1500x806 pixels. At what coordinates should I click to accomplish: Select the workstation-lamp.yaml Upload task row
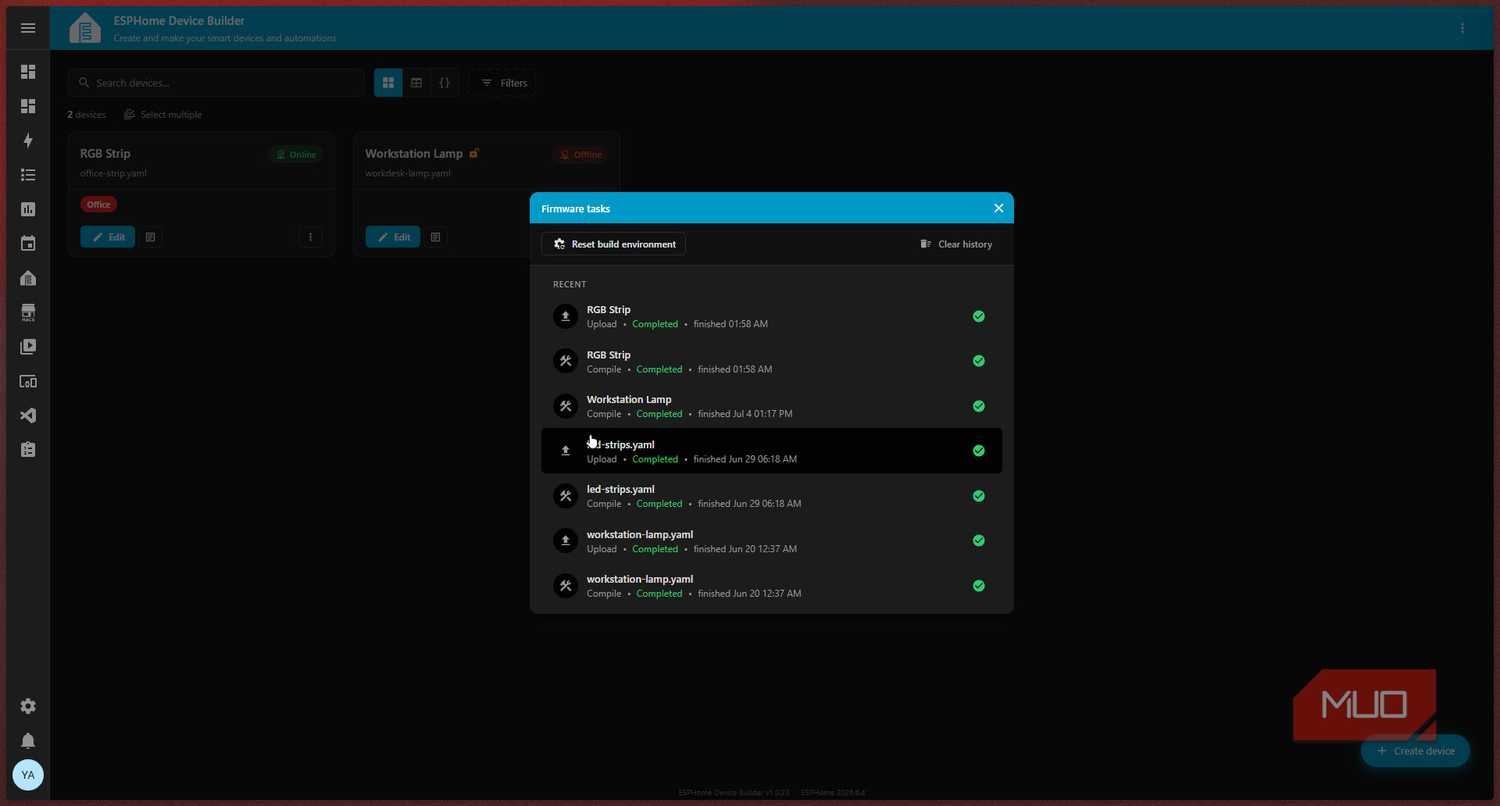[771, 541]
